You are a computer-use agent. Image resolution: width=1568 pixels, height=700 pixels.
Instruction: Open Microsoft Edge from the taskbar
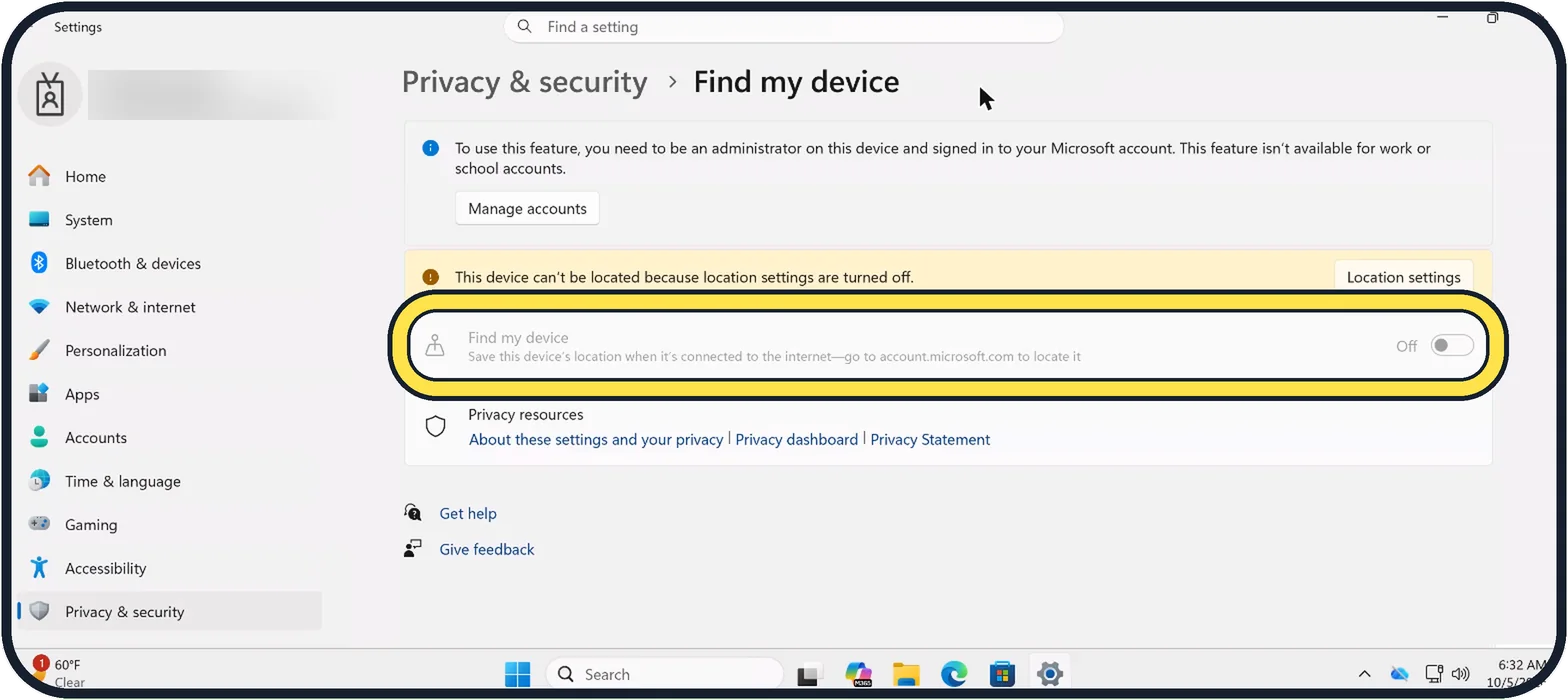[x=954, y=675]
